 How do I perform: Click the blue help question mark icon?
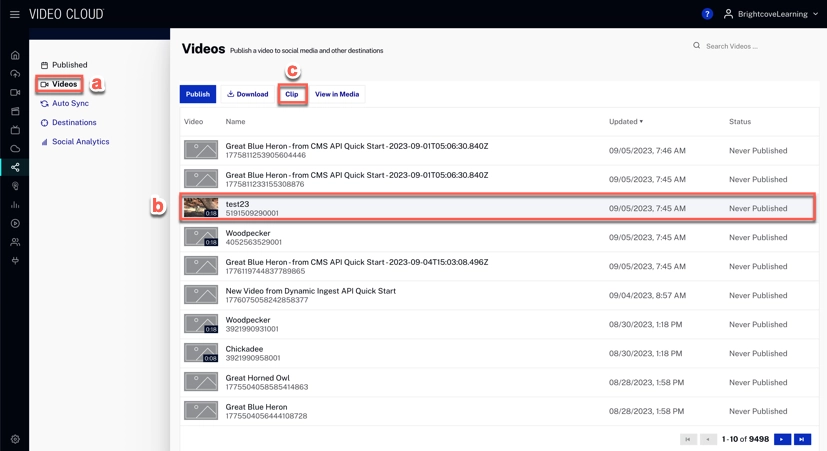pos(706,14)
